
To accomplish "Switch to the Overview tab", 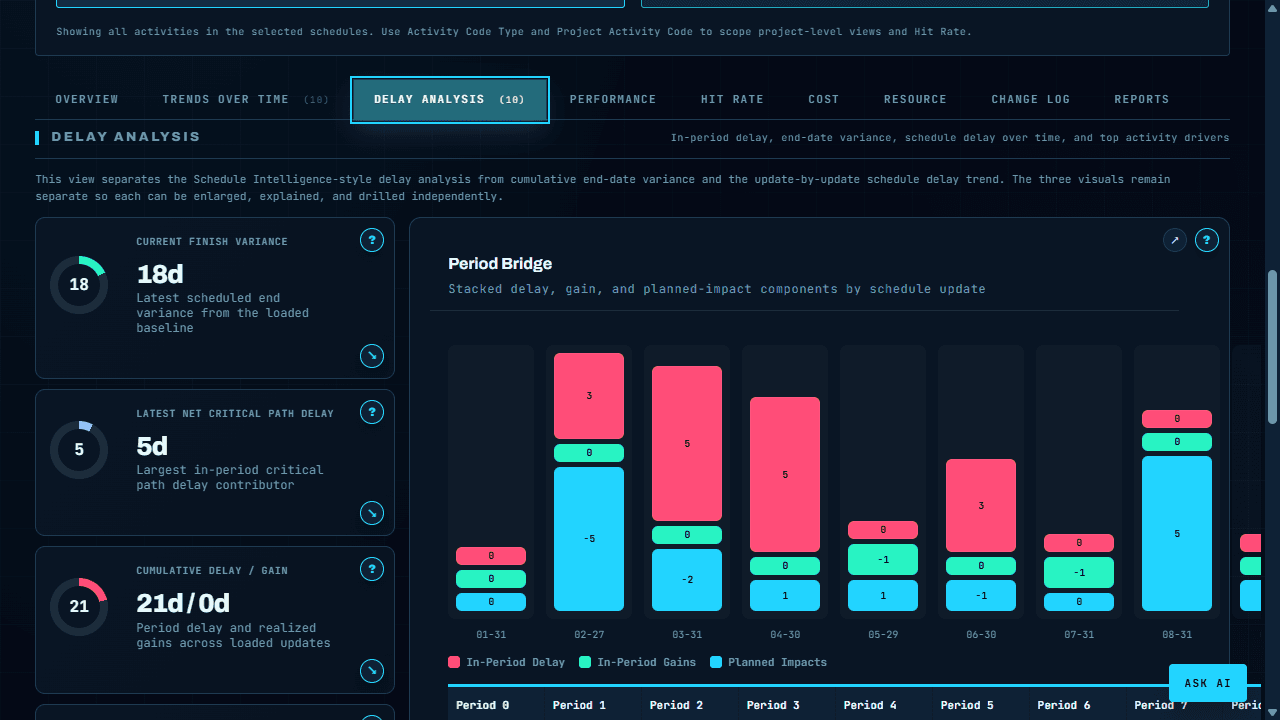I will point(87,99).
